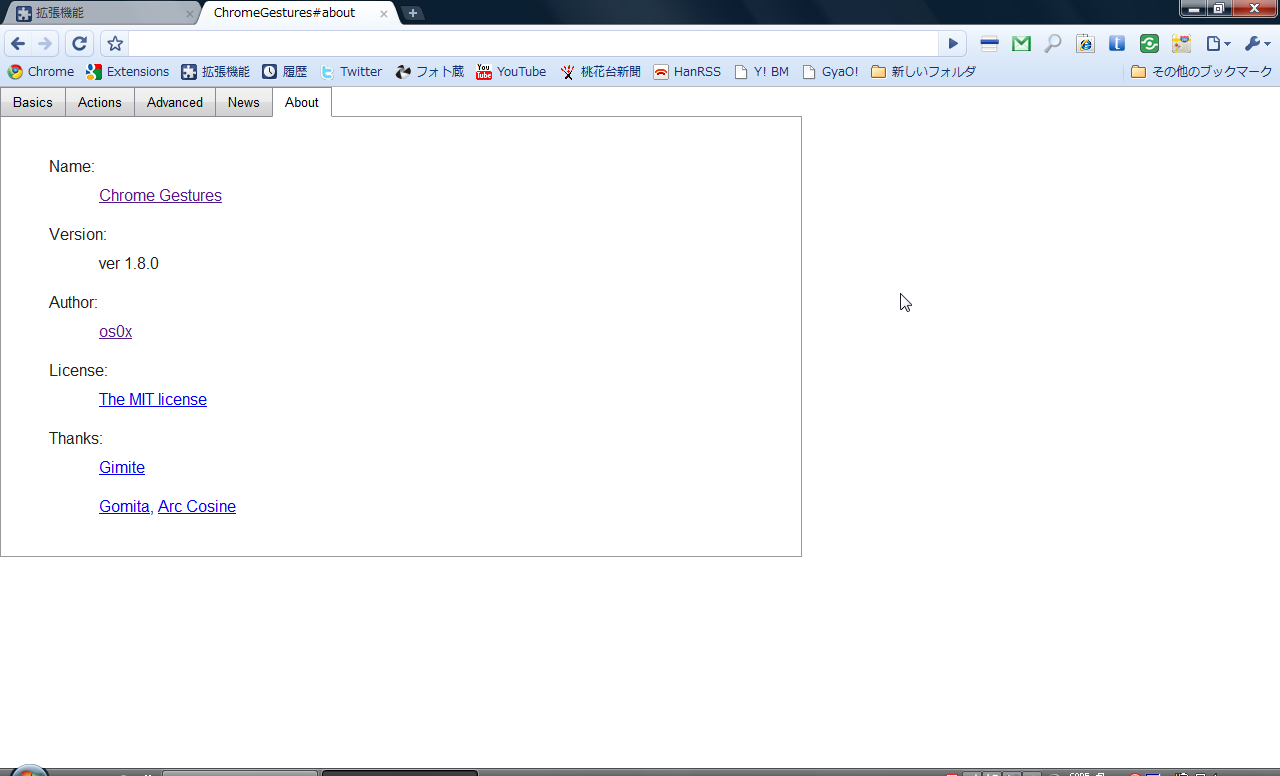Screen dimensions: 1280x776
Task: Open the 桃花台新聞 bookmark
Action: tap(600, 72)
